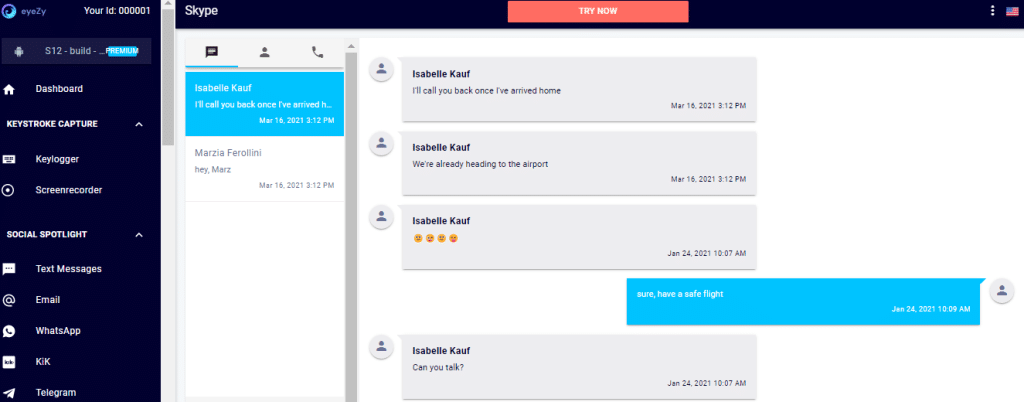Click the KiK icon in sidebar

pos(9,362)
